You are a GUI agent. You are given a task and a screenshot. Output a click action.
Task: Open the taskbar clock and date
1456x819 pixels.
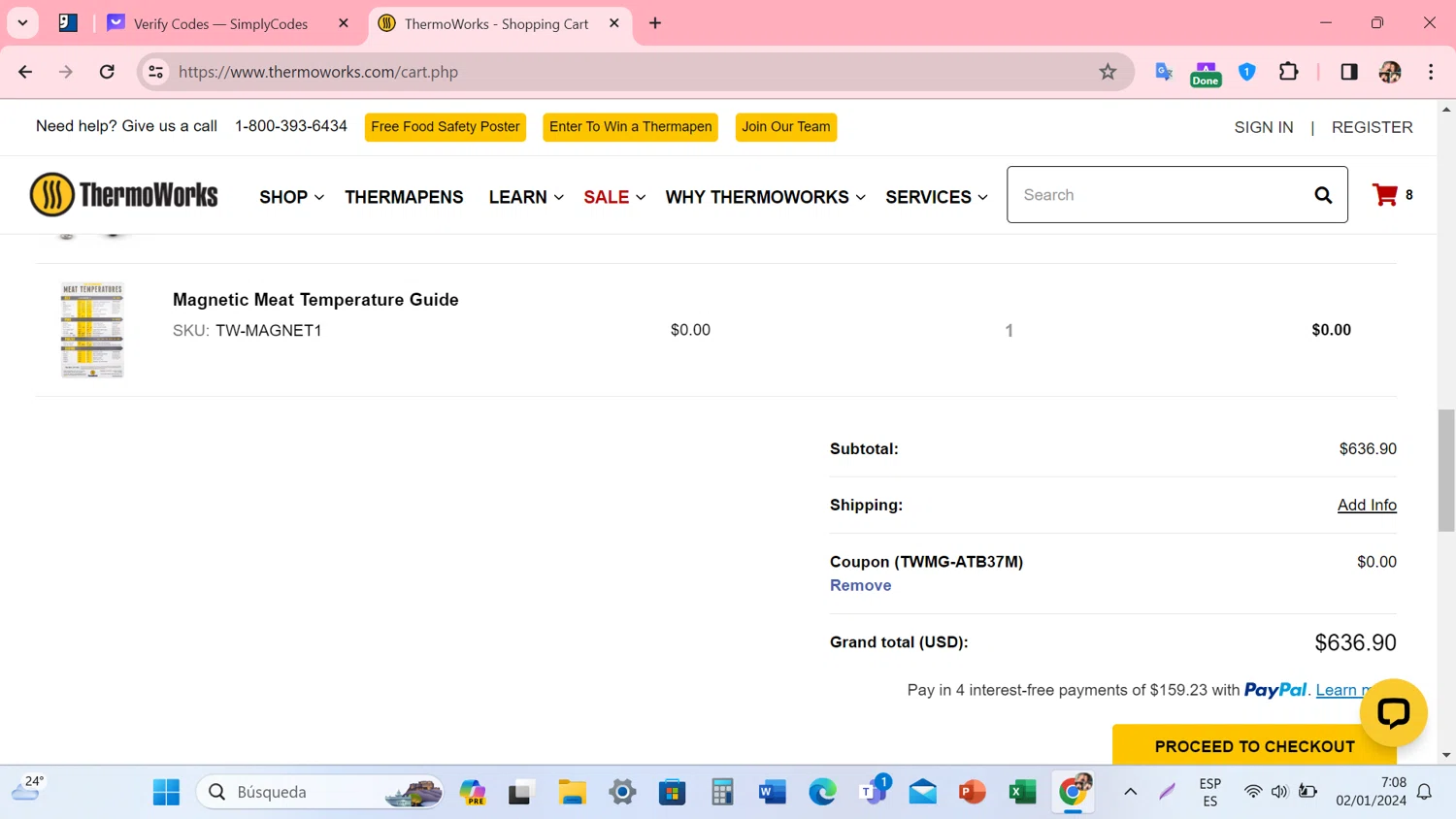point(1371,792)
